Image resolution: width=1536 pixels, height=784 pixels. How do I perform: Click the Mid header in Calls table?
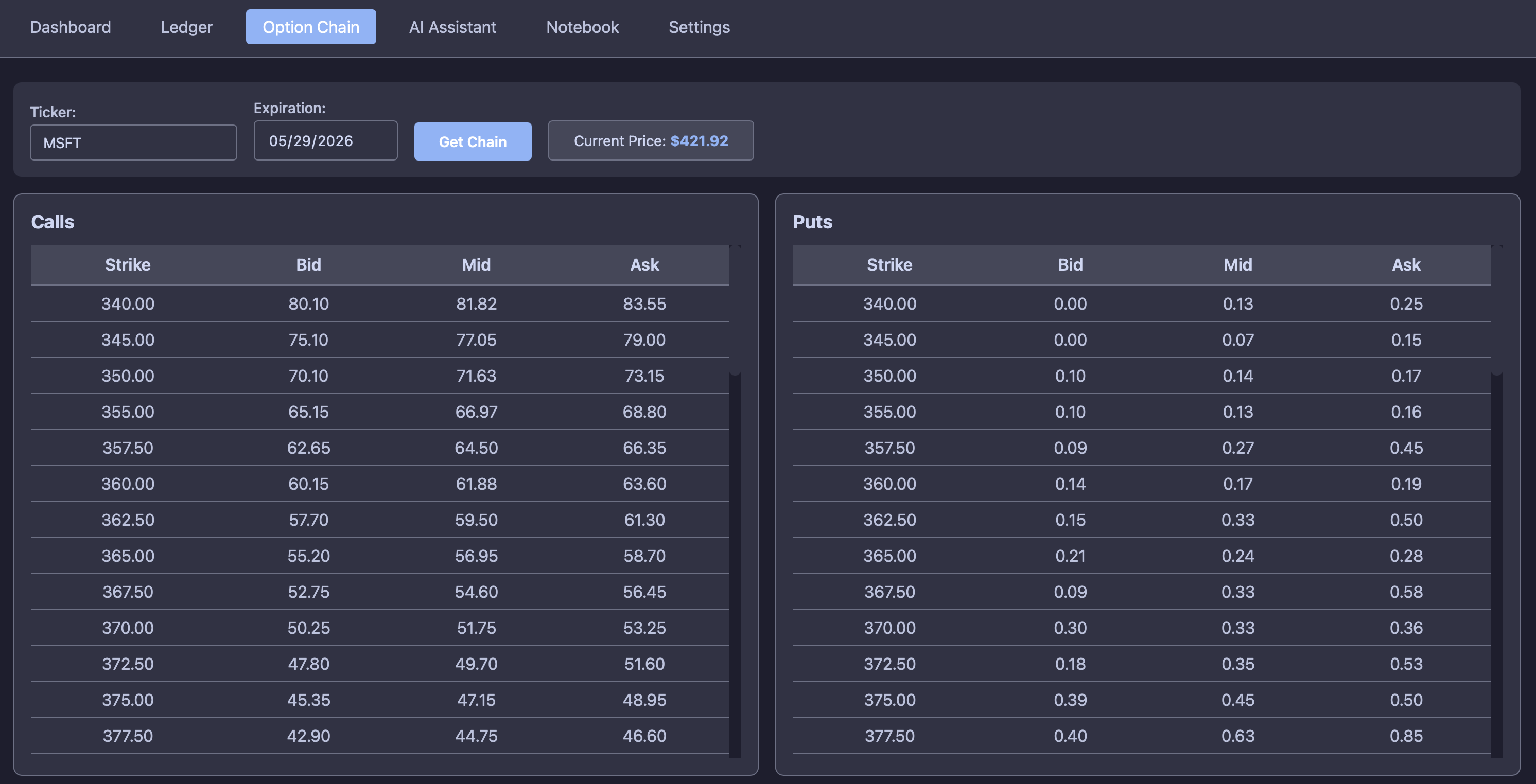(x=477, y=264)
